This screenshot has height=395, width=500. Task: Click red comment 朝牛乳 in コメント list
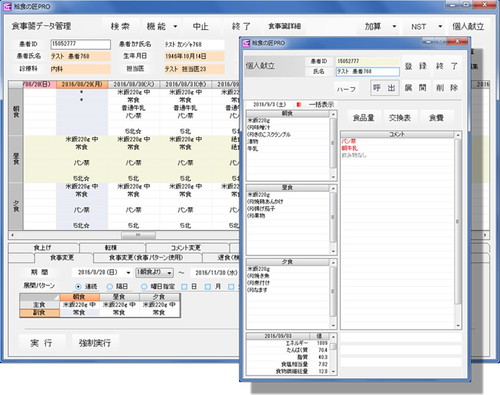click(x=349, y=148)
